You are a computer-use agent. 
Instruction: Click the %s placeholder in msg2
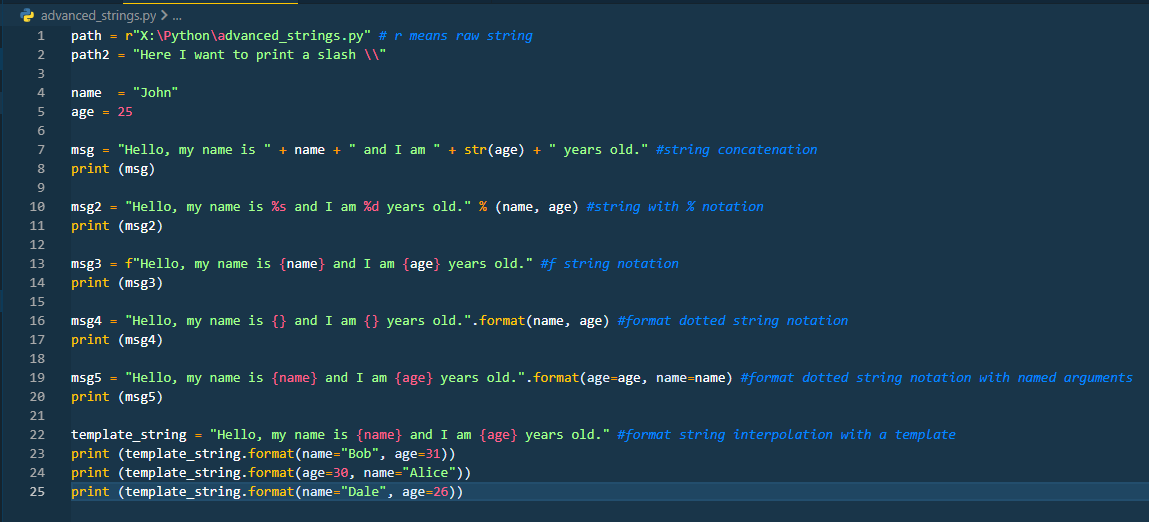(279, 207)
